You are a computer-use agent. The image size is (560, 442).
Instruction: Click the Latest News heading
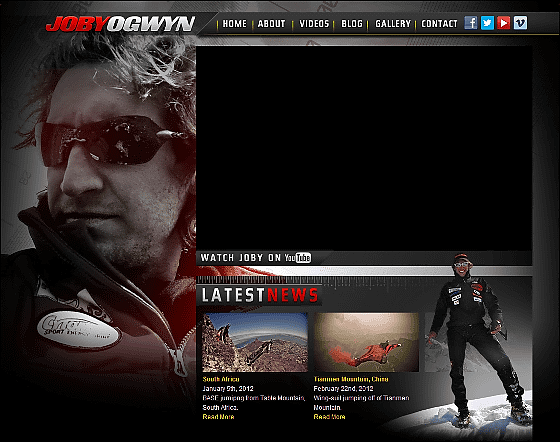pos(260,295)
